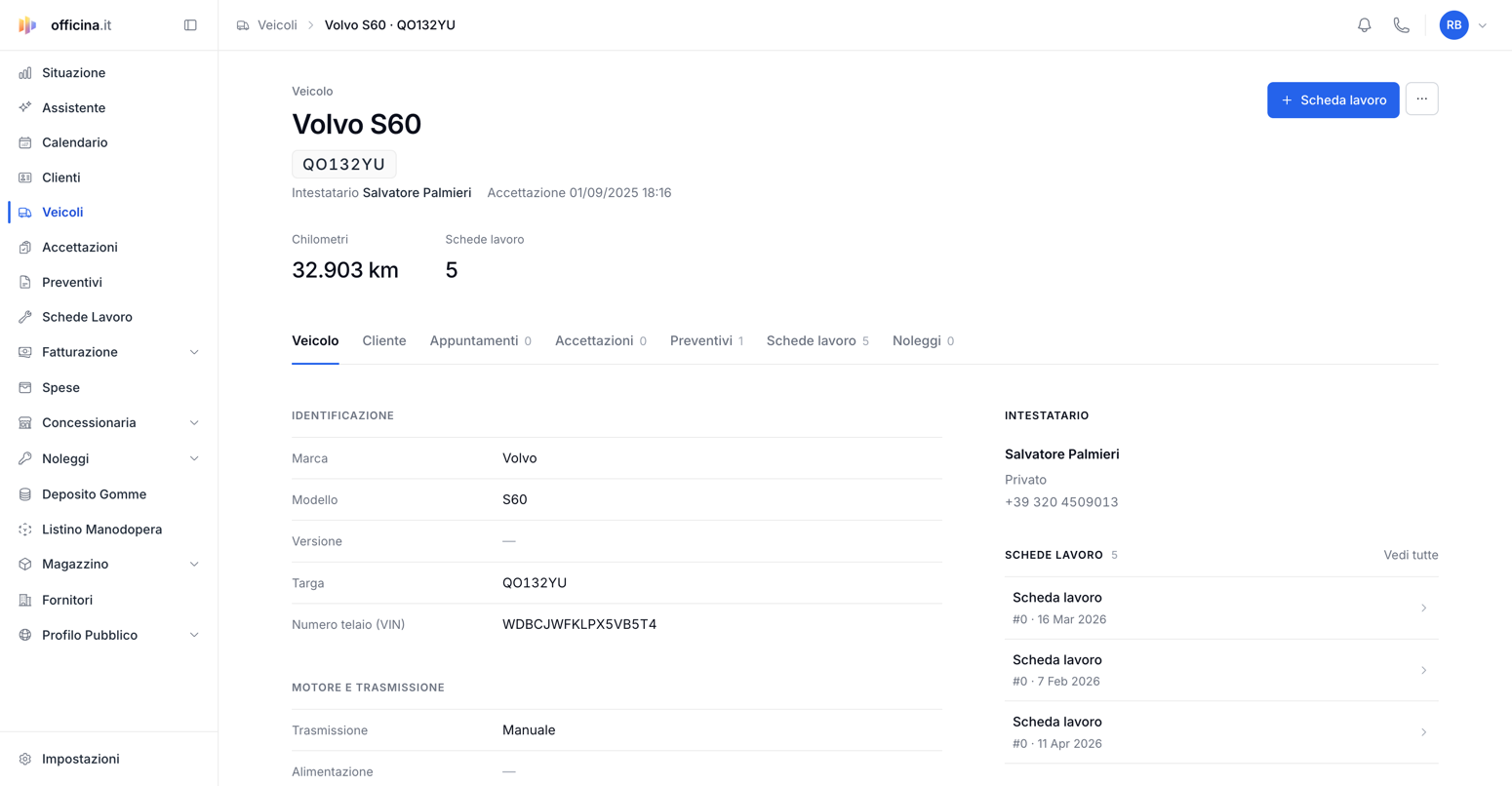Switch to the Cliente tab
This screenshot has height=786, width=1512.
384,341
